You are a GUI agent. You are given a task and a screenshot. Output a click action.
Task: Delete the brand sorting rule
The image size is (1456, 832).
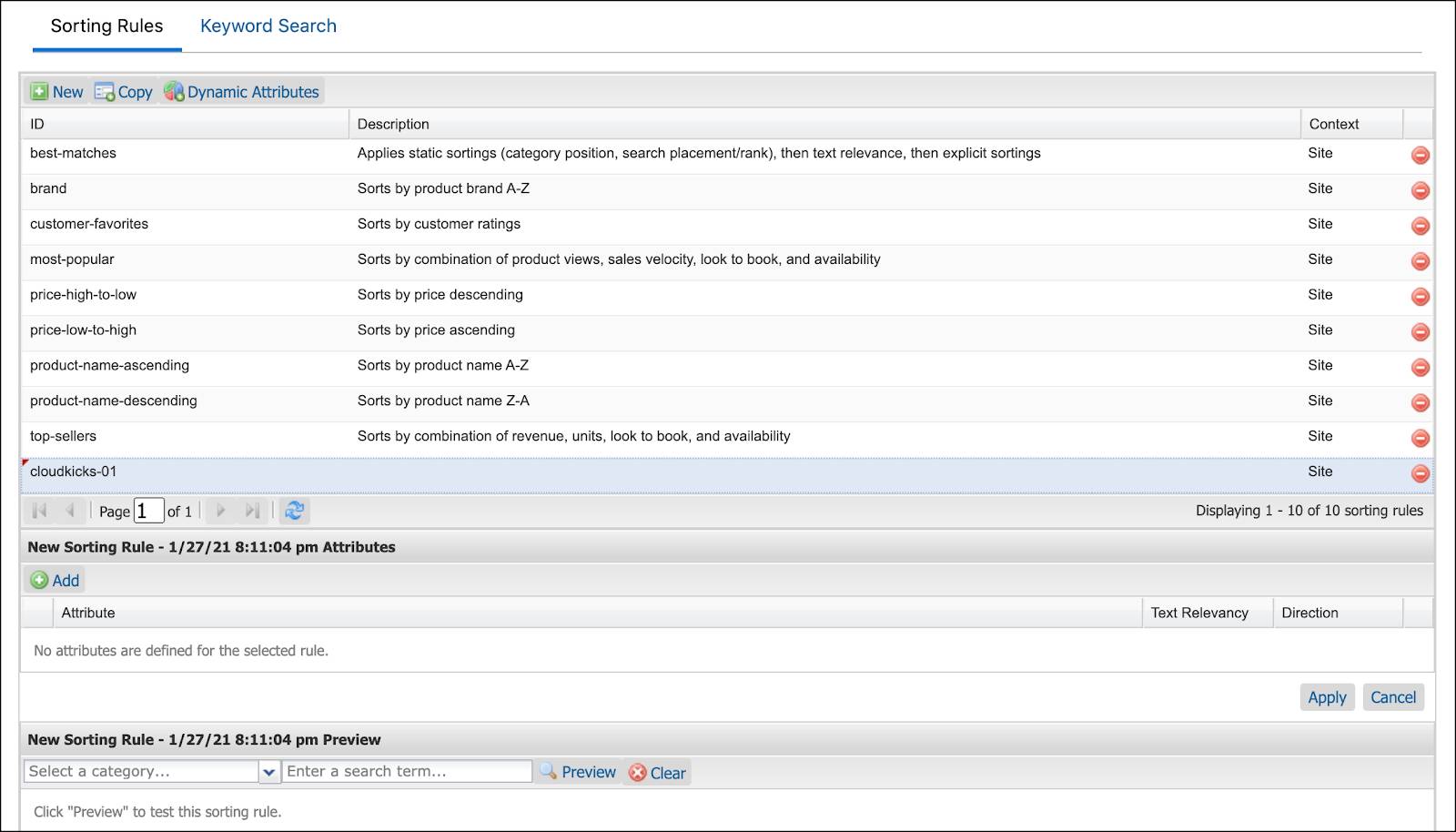click(1420, 190)
